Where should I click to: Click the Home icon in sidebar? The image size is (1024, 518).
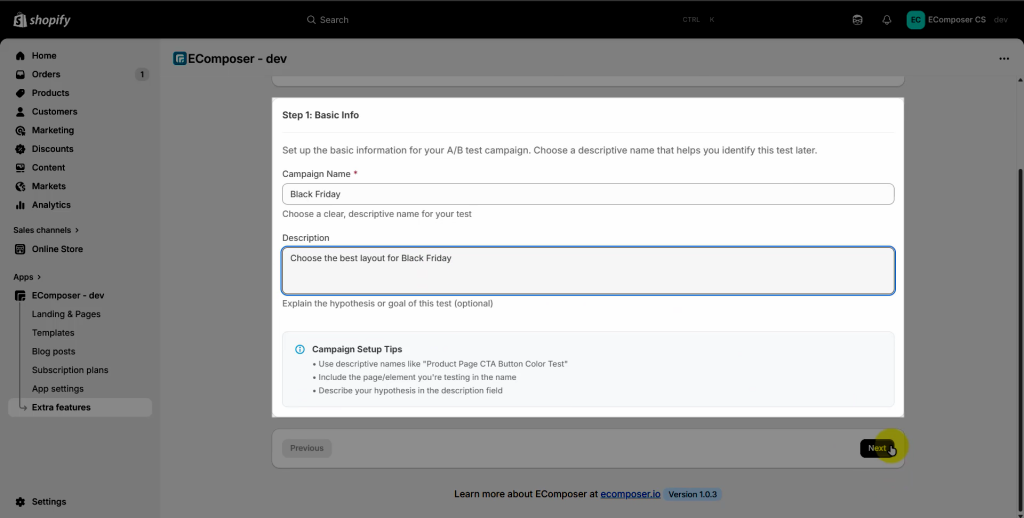click(20, 56)
